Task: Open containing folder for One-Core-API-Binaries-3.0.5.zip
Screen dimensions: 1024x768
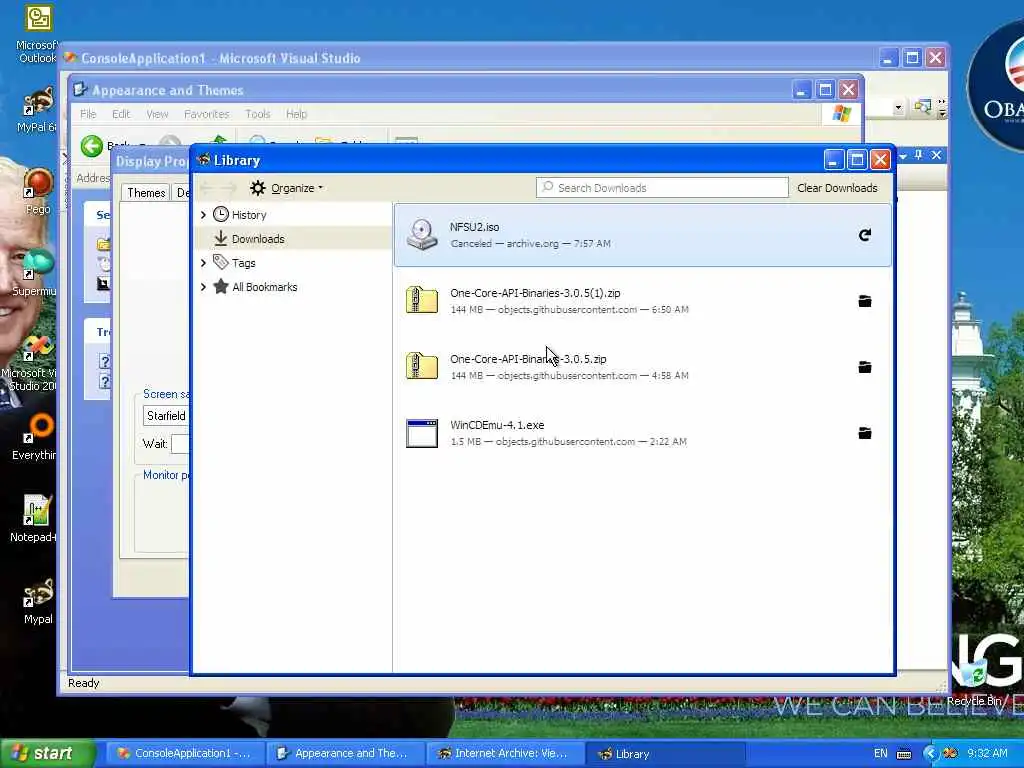Action: tap(865, 367)
